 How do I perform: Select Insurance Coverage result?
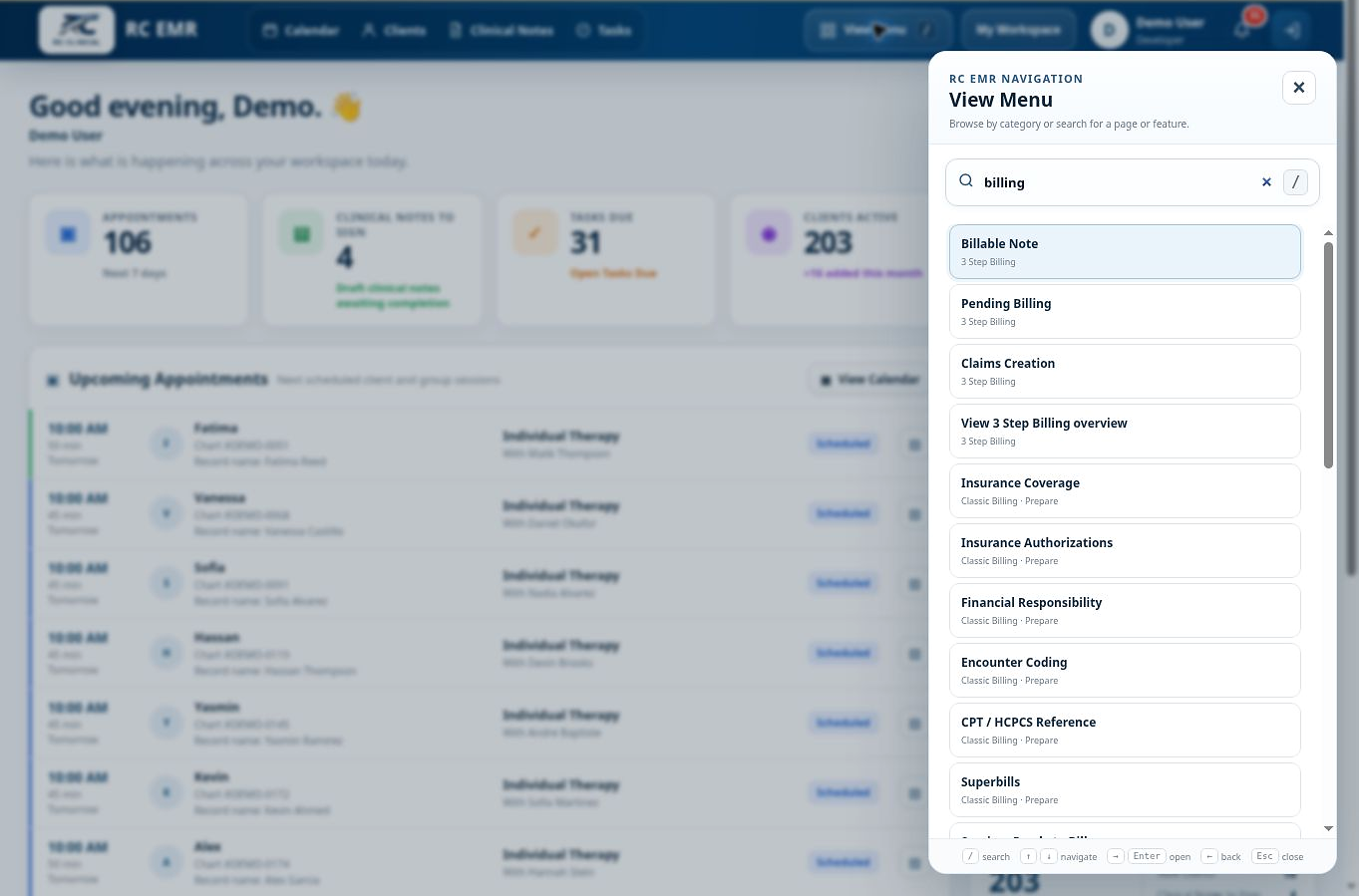tap(1125, 490)
